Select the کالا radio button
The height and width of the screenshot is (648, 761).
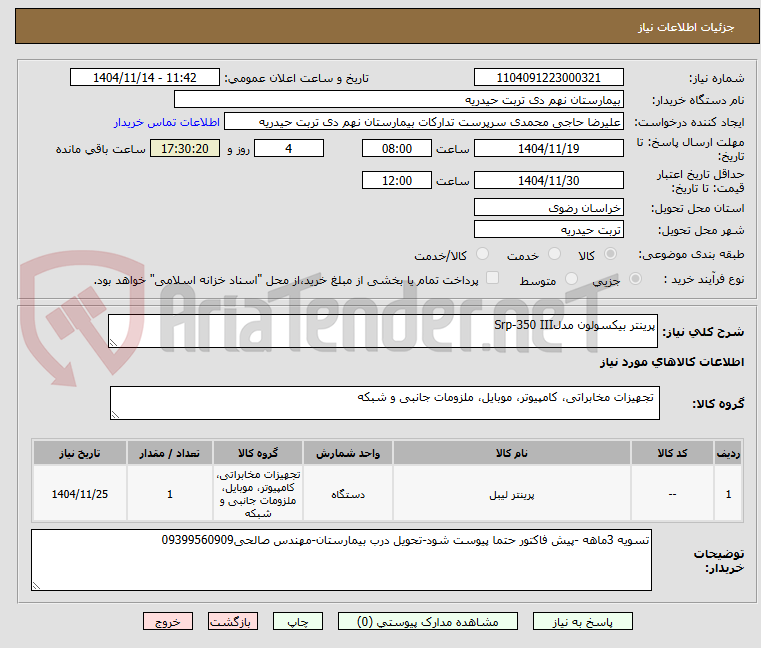pos(610,254)
